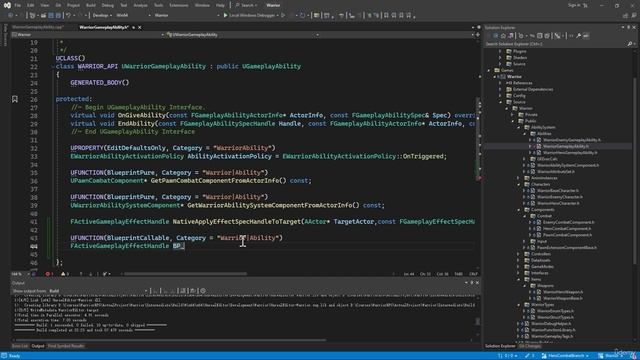Click the Show All Files icon in Solution Explorer

click(x=547, y=36)
